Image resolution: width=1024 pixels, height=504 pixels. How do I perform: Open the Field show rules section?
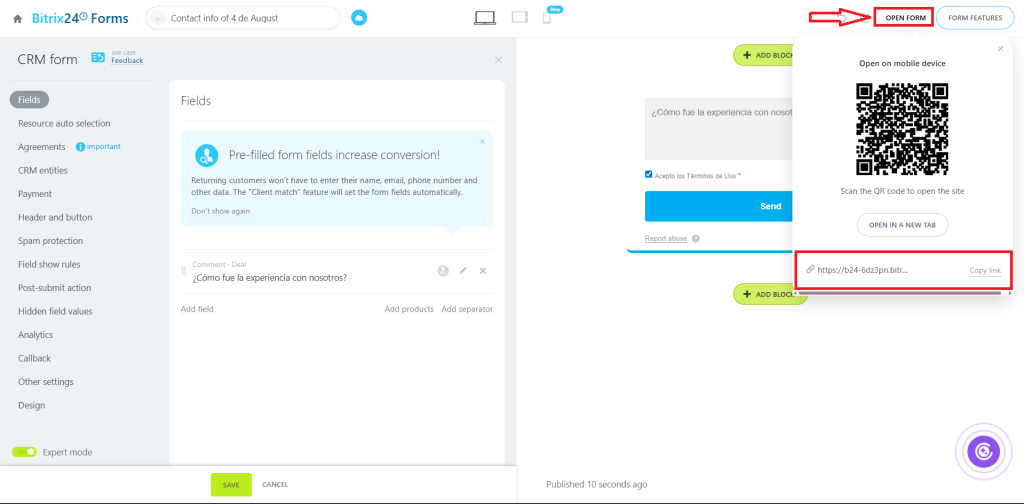pyautogui.click(x=49, y=264)
